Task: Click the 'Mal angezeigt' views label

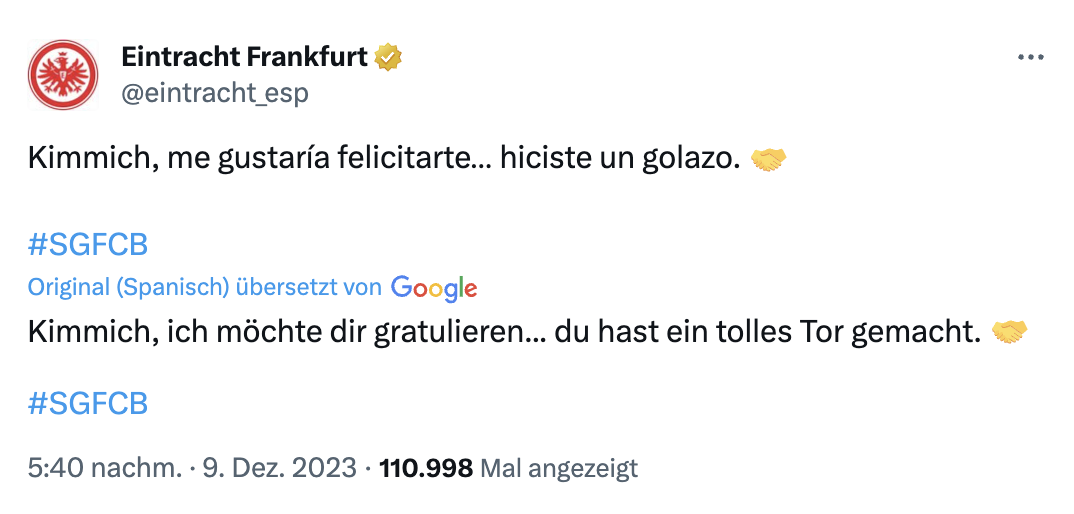Action: click(559, 468)
